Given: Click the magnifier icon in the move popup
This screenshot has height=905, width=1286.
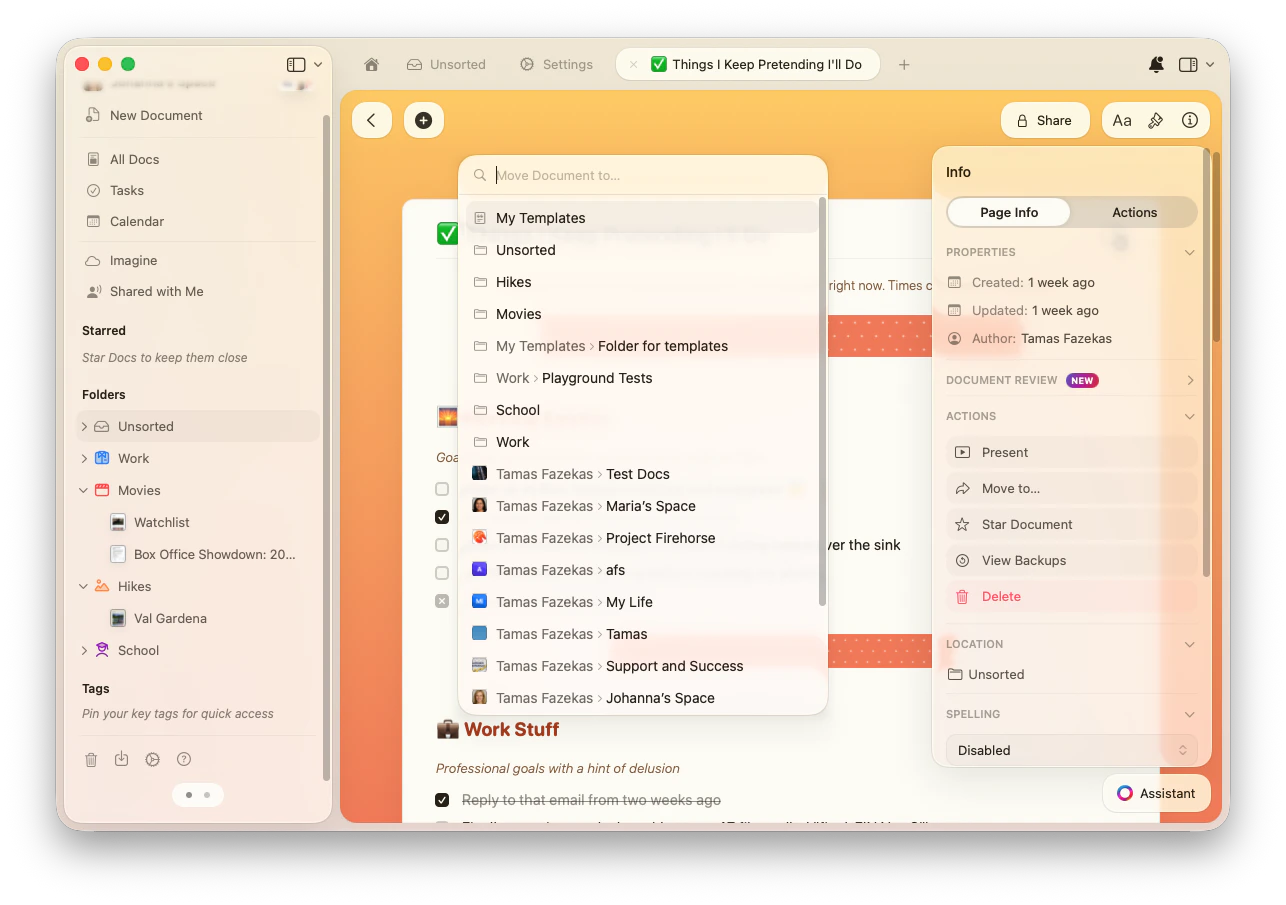Looking at the screenshot, I should (480, 175).
